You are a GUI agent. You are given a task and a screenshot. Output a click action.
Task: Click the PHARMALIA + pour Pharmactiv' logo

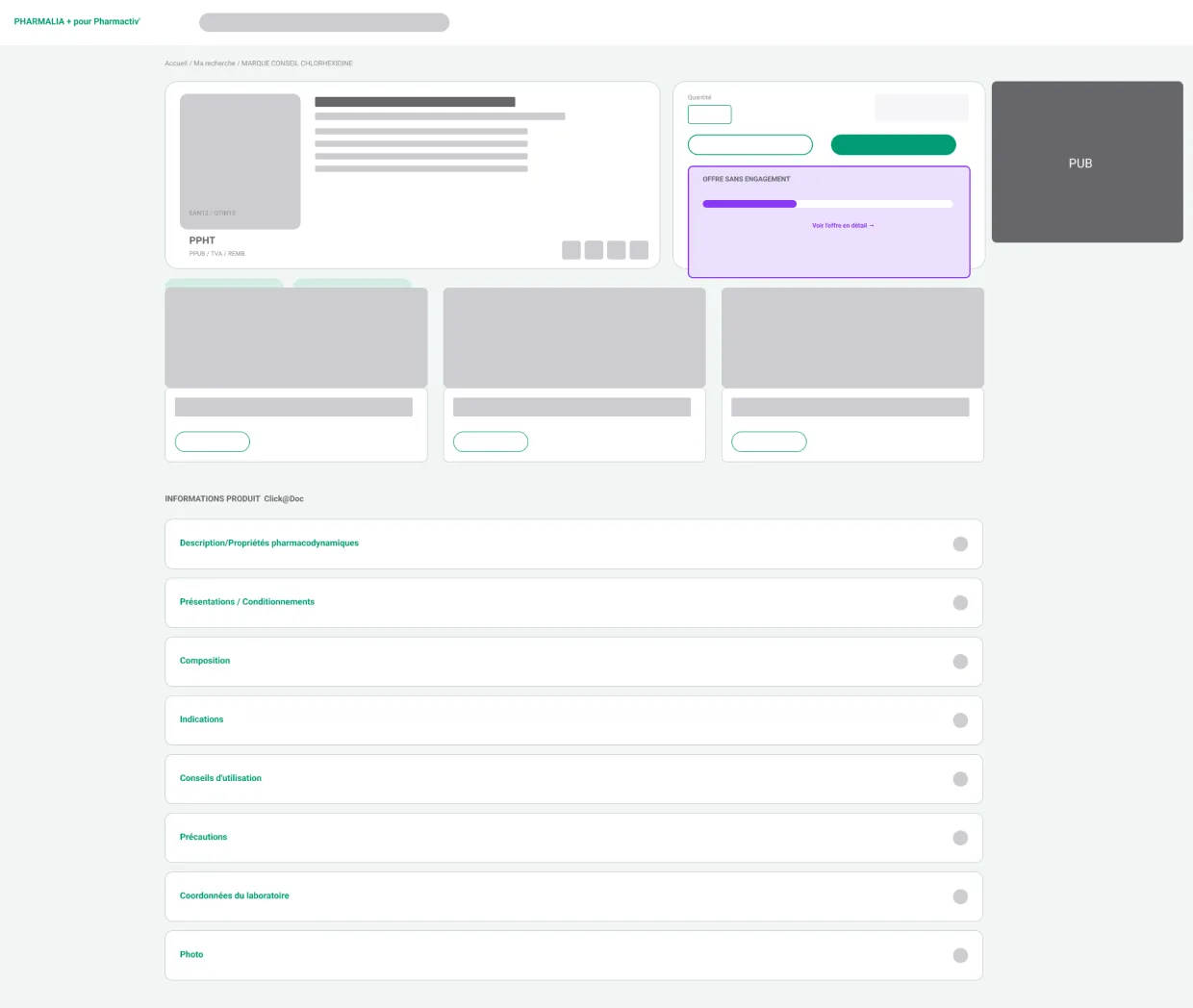click(77, 21)
